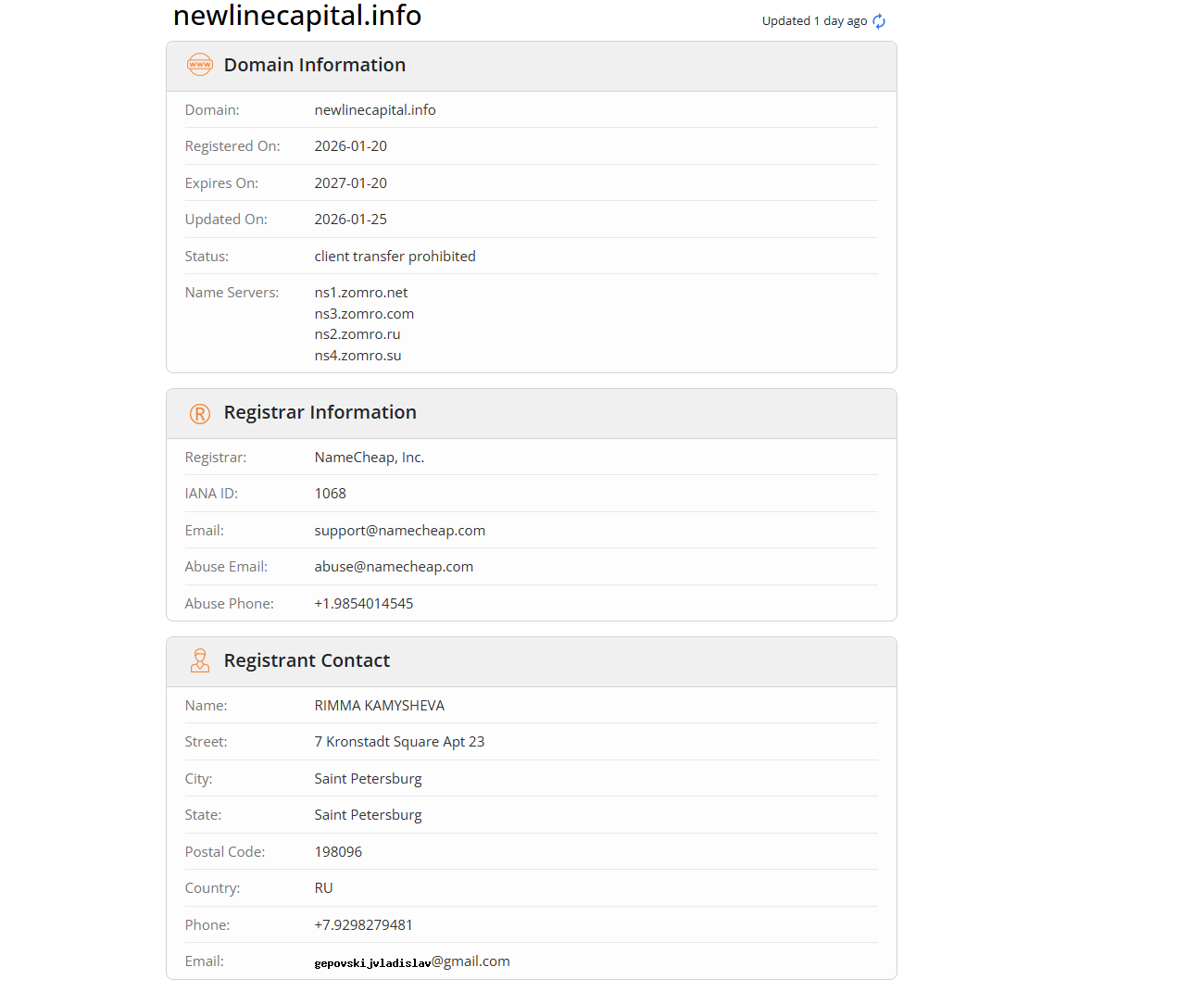Image resolution: width=1204 pixels, height=992 pixels.
Task: Click the refresh icon beside Updated 1 day ago
Action: point(879,21)
